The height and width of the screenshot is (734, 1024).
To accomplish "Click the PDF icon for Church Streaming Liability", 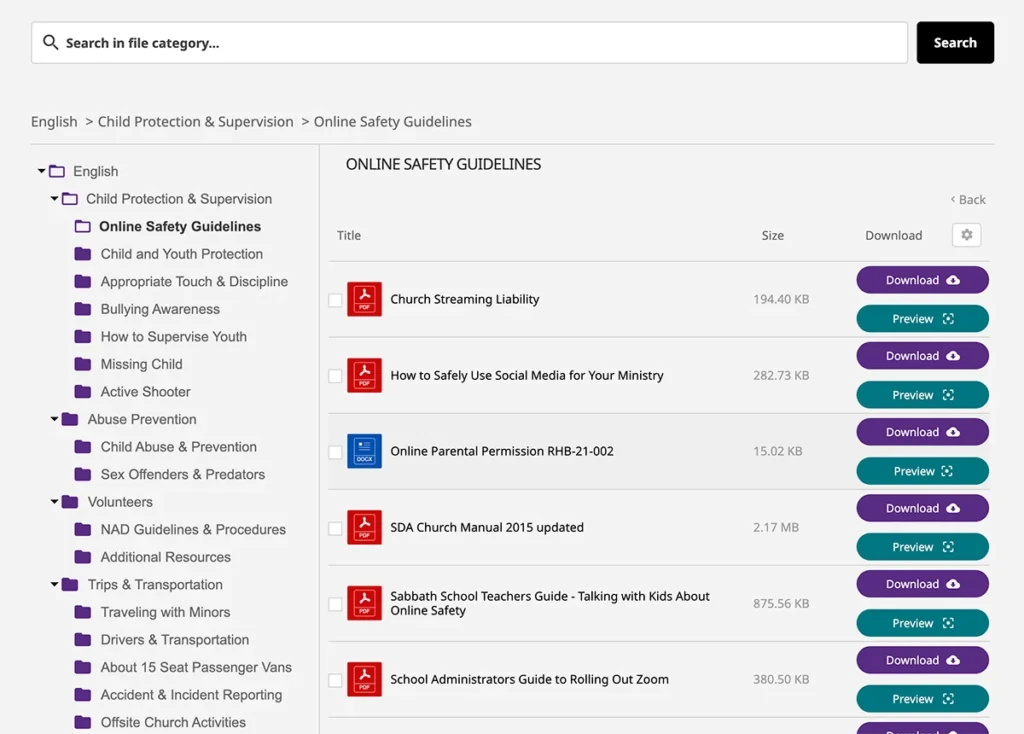I will pyautogui.click(x=364, y=299).
